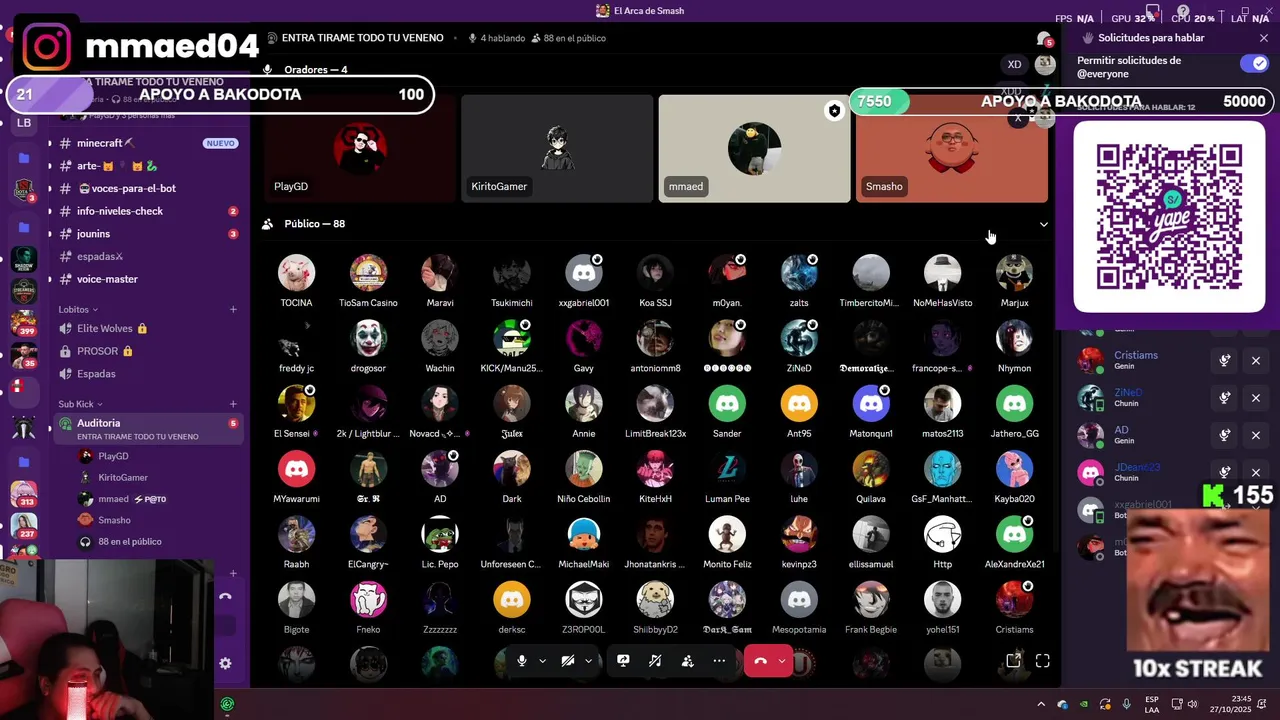The height and width of the screenshot is (720, 1280).
Task: Join the Elite Wolves voice channel
Action: pos(148,329)
